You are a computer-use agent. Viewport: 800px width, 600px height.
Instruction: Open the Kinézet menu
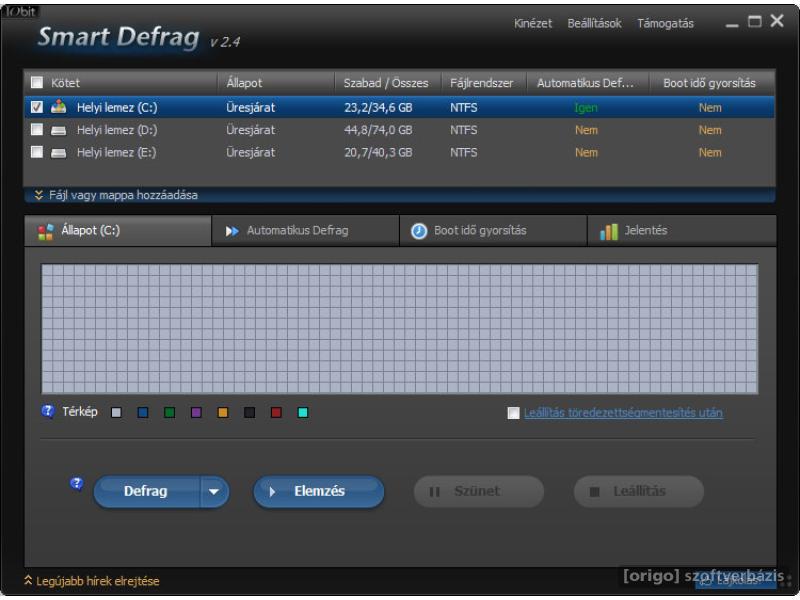(x=533, y=23)
